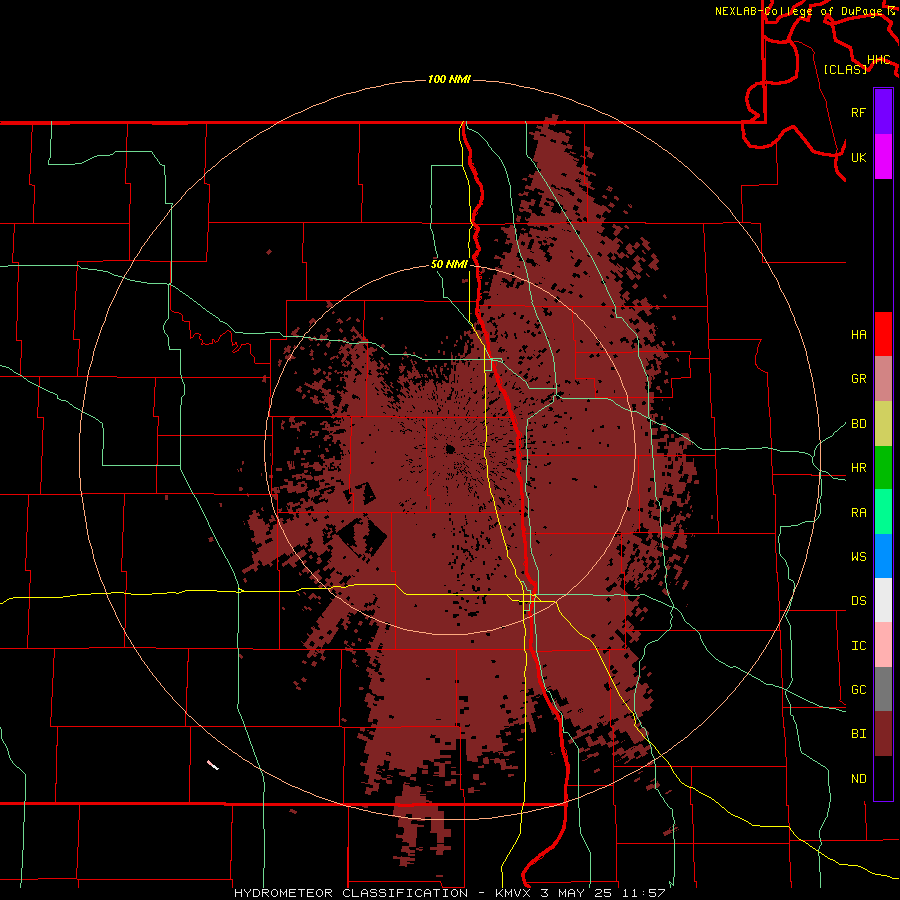Screen dimensions: 900x900
Task: Click the ND legend label
Action: (858, 778)
